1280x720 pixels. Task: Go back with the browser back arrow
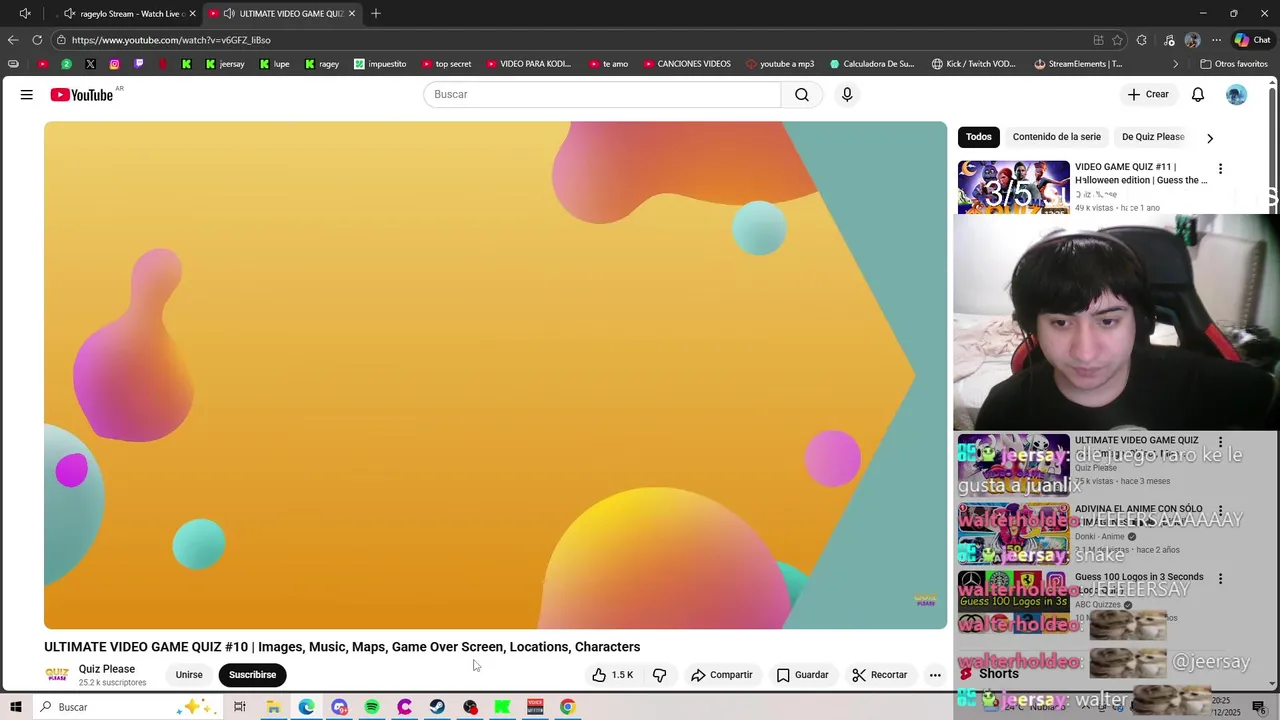13,40
